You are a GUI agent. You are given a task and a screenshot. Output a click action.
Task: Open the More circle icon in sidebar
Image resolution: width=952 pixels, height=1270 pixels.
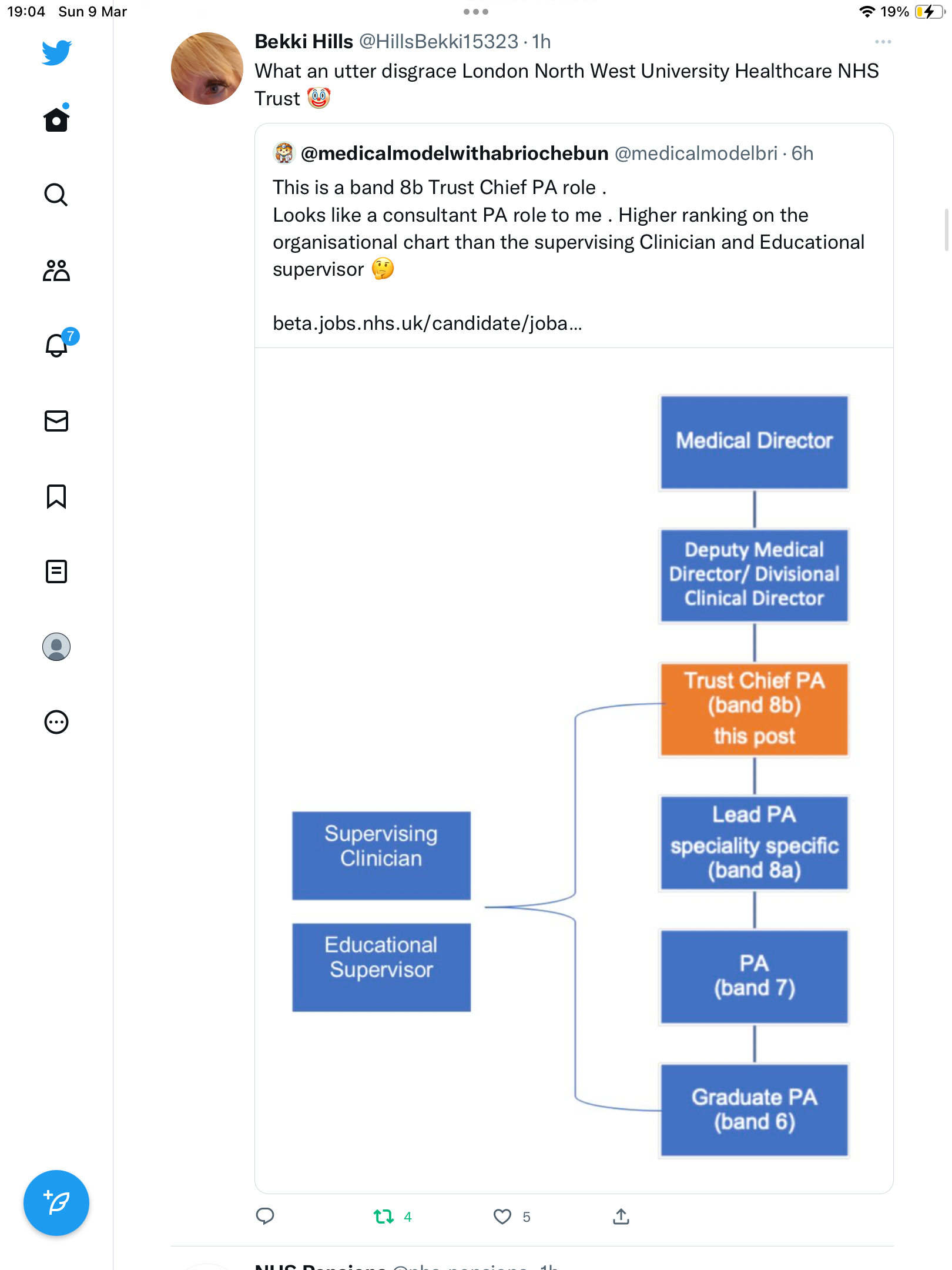tap(56, 722)
